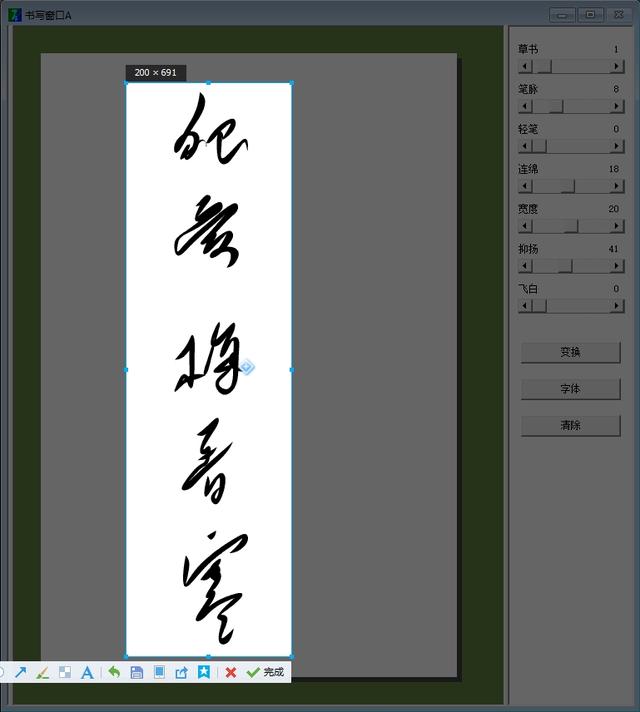Click the 连绵 value 18

(x=614, y=169)
